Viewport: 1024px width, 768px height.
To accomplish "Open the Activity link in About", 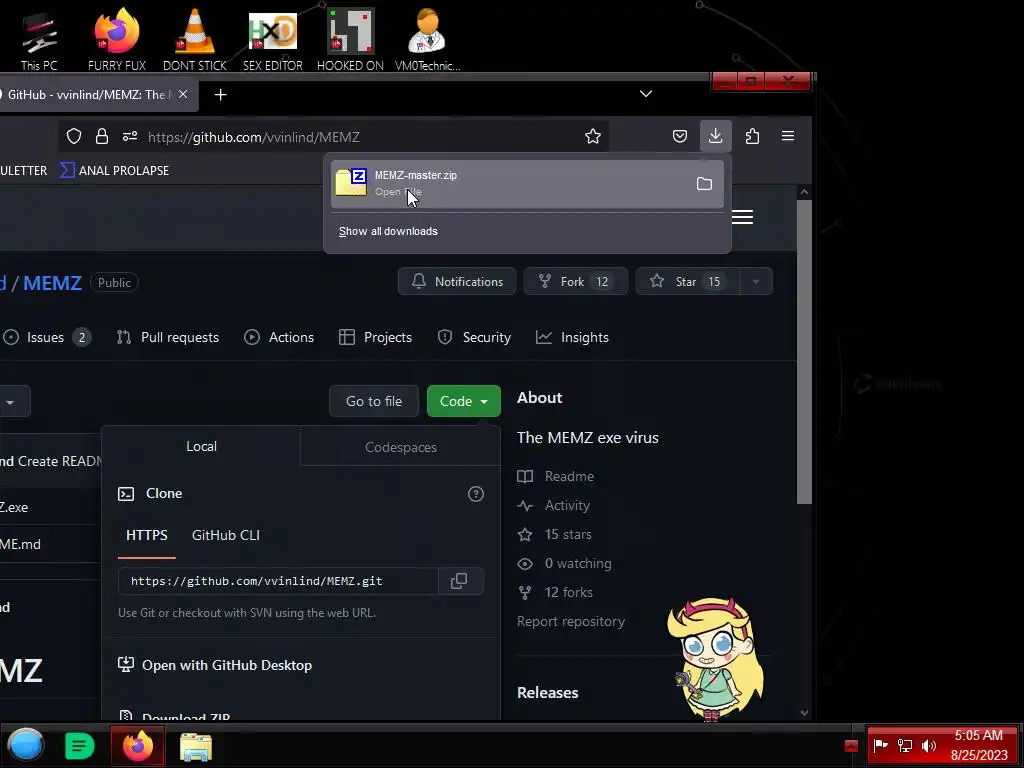I will tap(554, 505).
